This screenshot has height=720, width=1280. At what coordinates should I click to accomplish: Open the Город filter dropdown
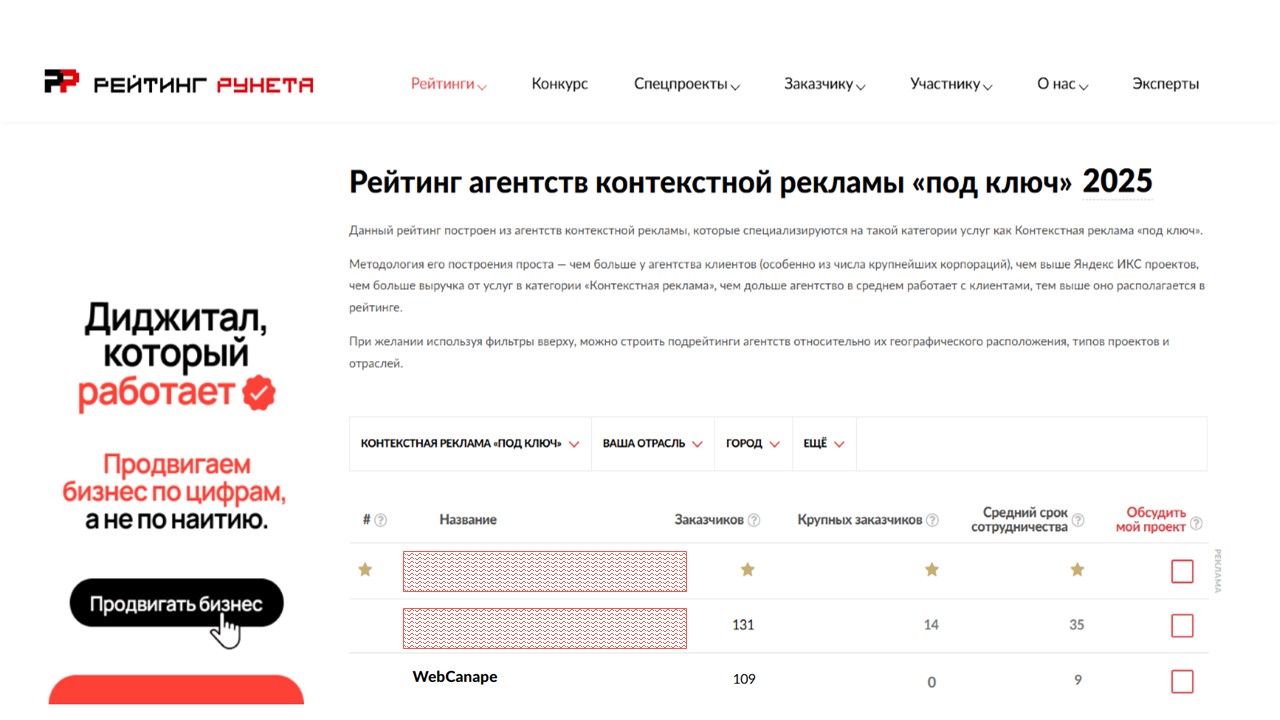tap(752, 444)
